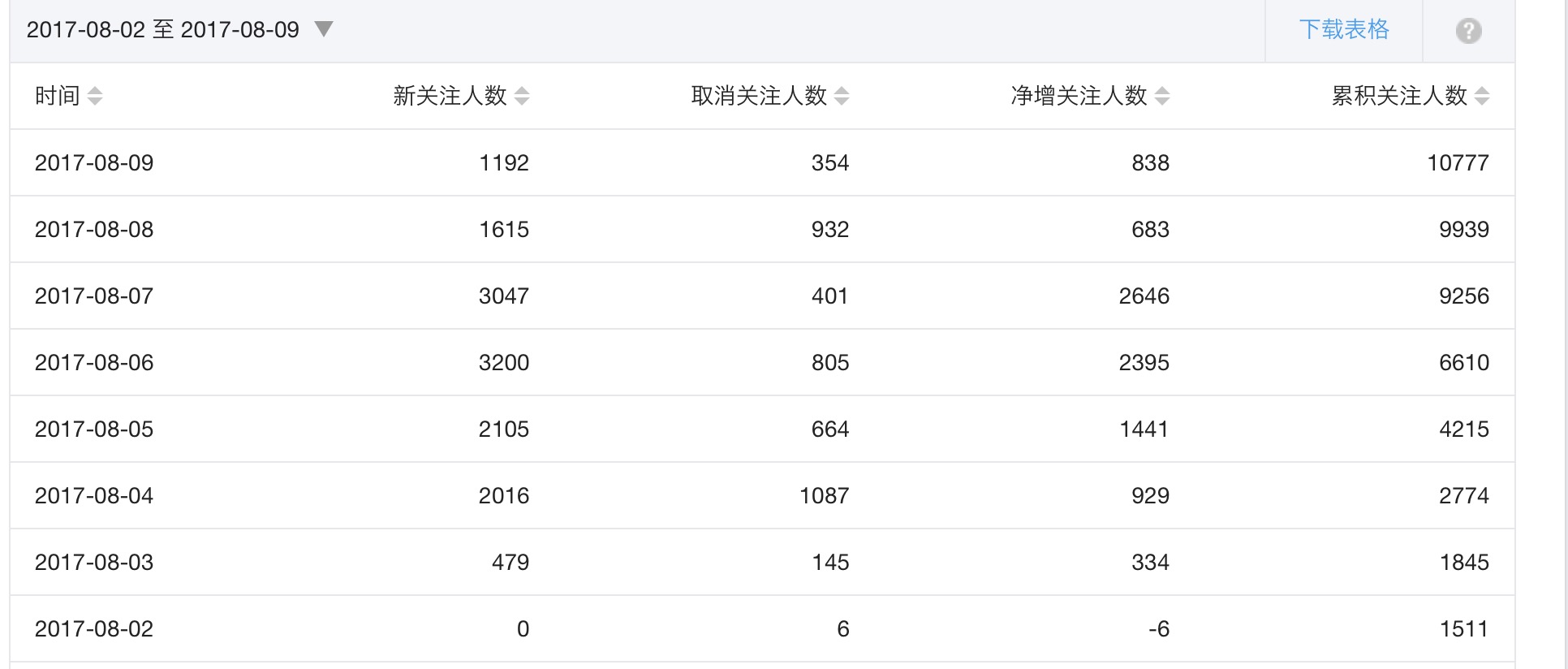Click cumulative followers value 9256
The height and width of the screenshot is (669, 1568).
click(x=1464, y=296)
